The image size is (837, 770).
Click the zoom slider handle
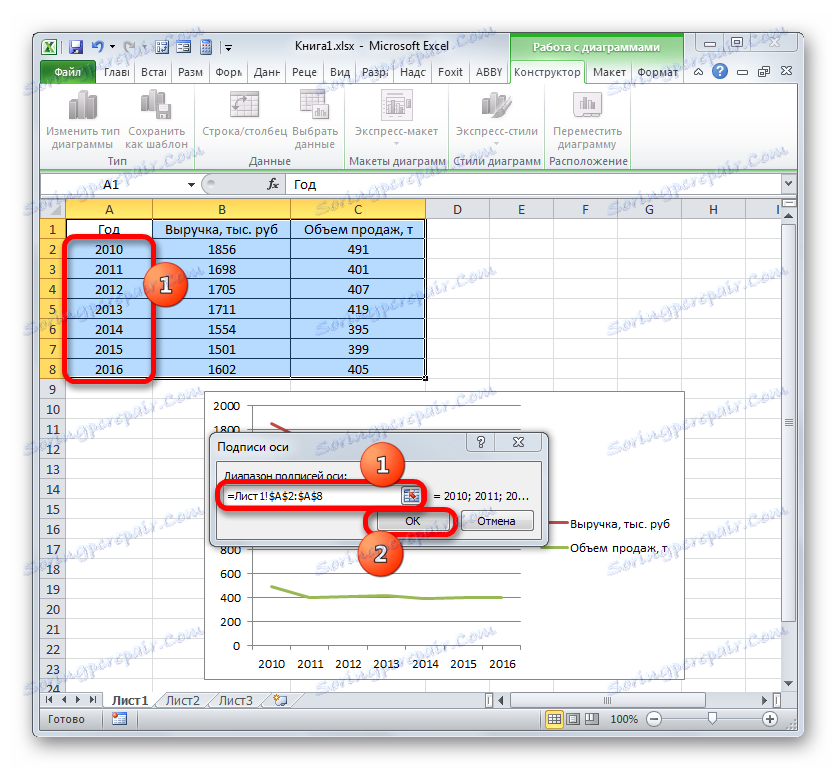[712, 719]
